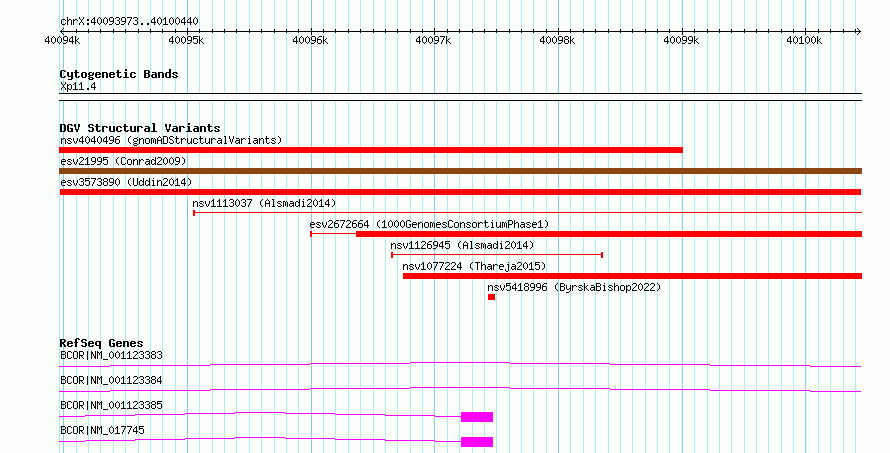Open the BCOR|NM_017745 transcript label
The height and width of the screenshot is (453, 890).
(102, 430)
